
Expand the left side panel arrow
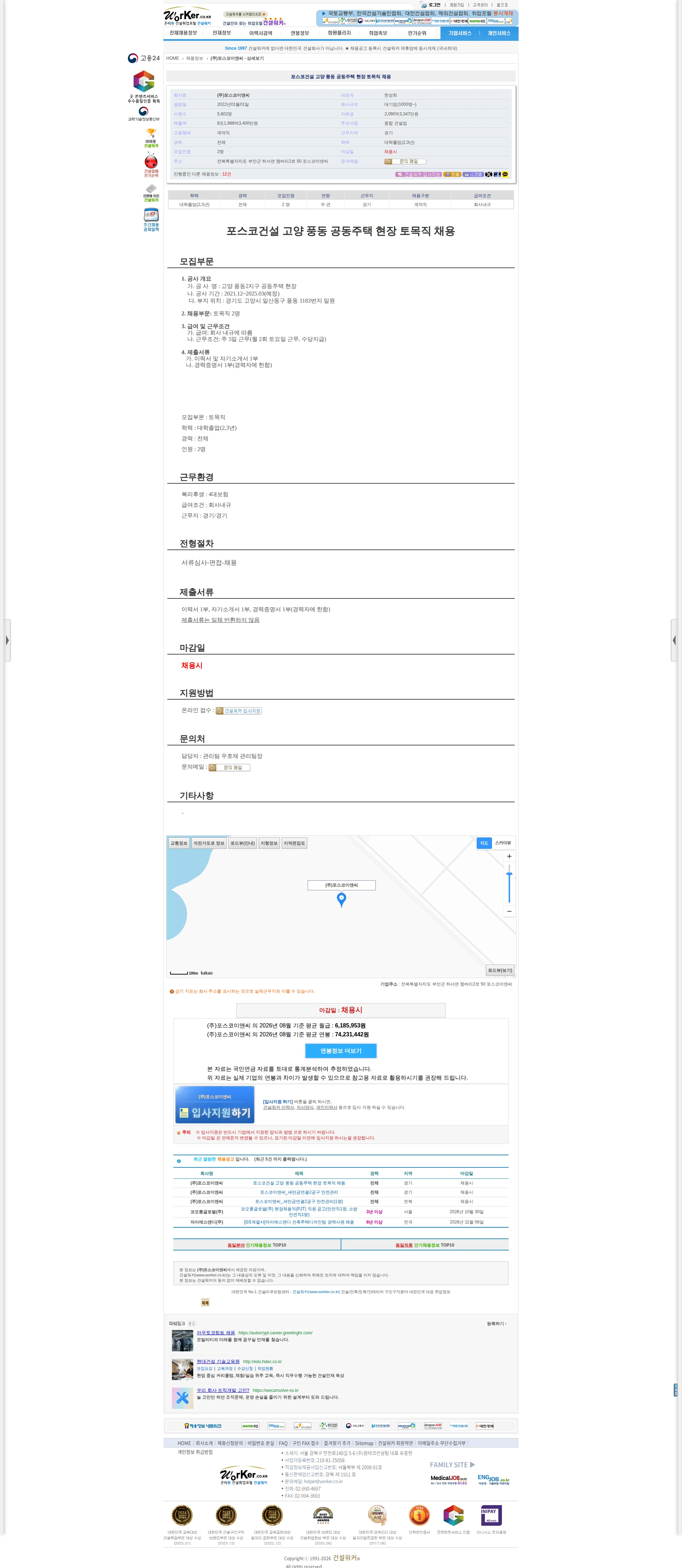point(7,640)
